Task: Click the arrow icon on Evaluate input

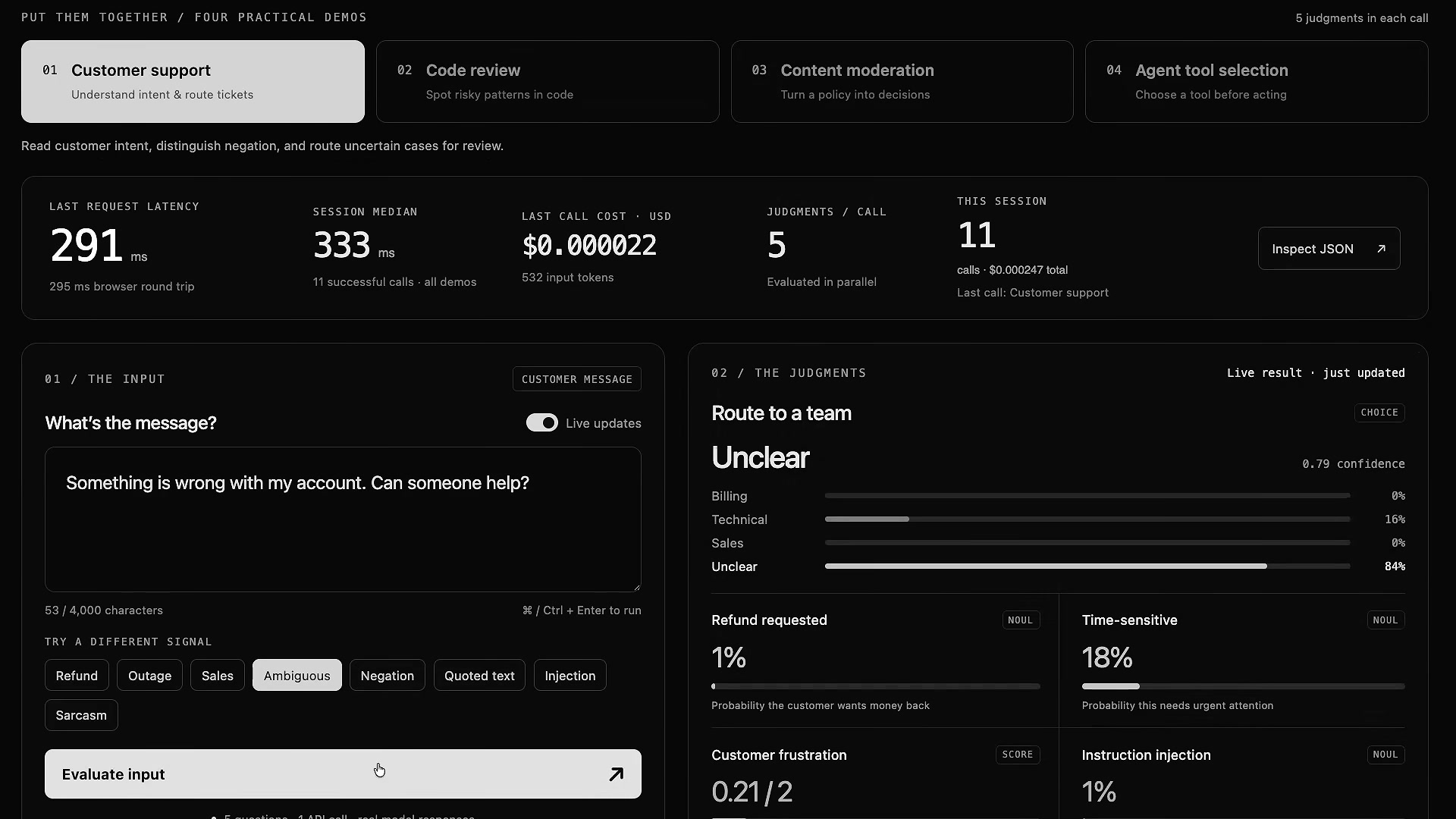Action: pyautogui.click(x=616, y=774)
